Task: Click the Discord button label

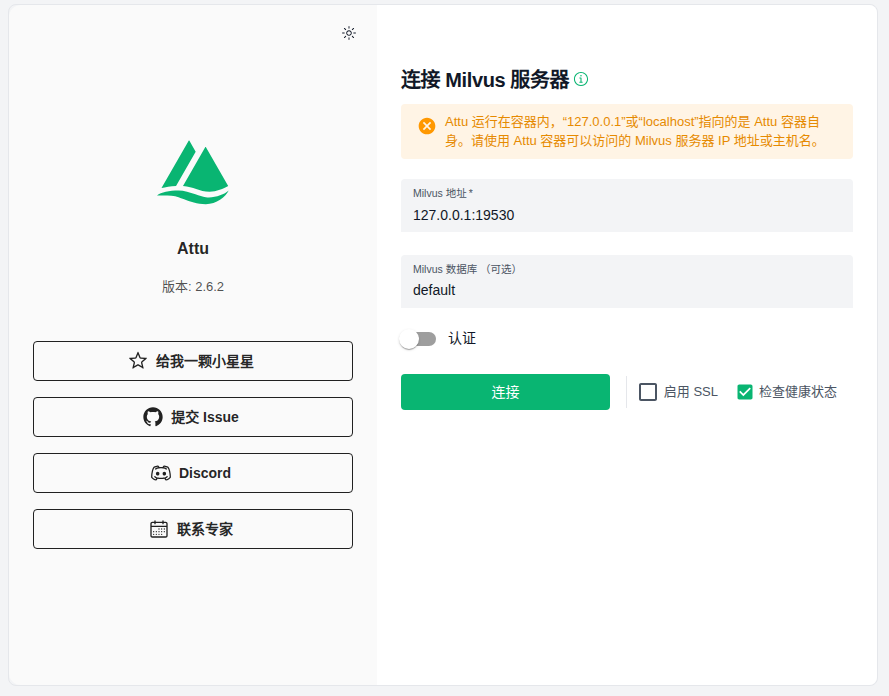Action: pyautogui.click(x=205, y=473)
